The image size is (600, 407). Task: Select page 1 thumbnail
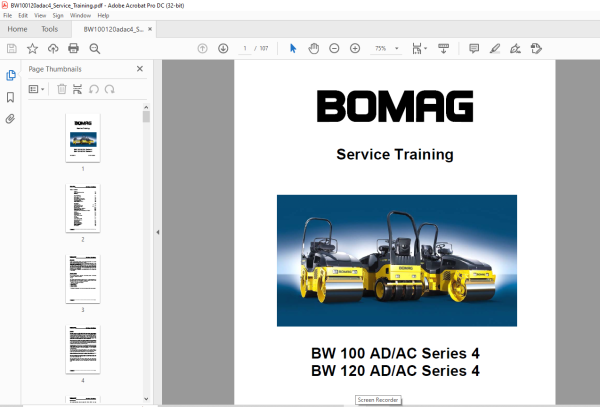click(83, 138)
